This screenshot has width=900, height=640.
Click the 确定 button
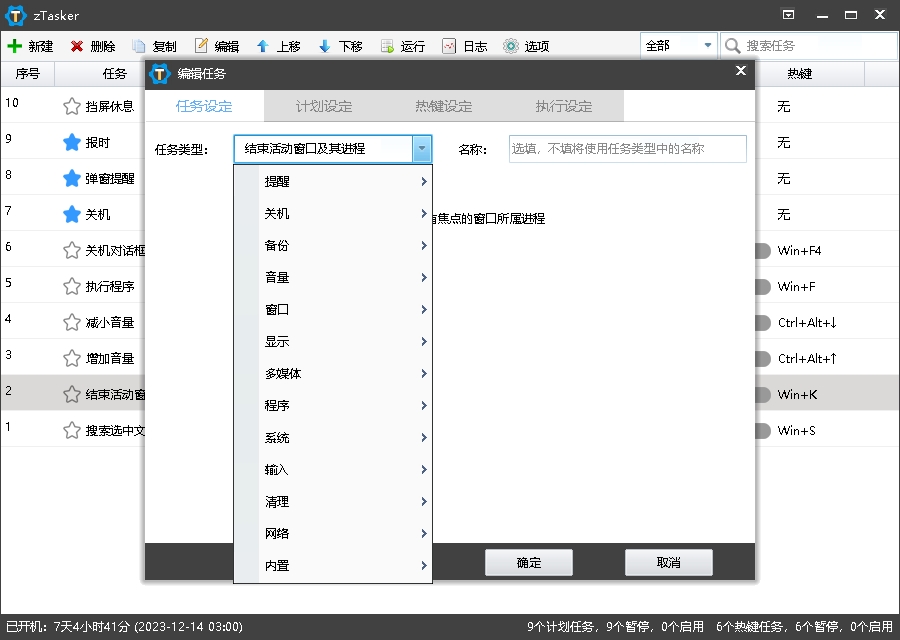pyautogui.click(x=528, y=562)
